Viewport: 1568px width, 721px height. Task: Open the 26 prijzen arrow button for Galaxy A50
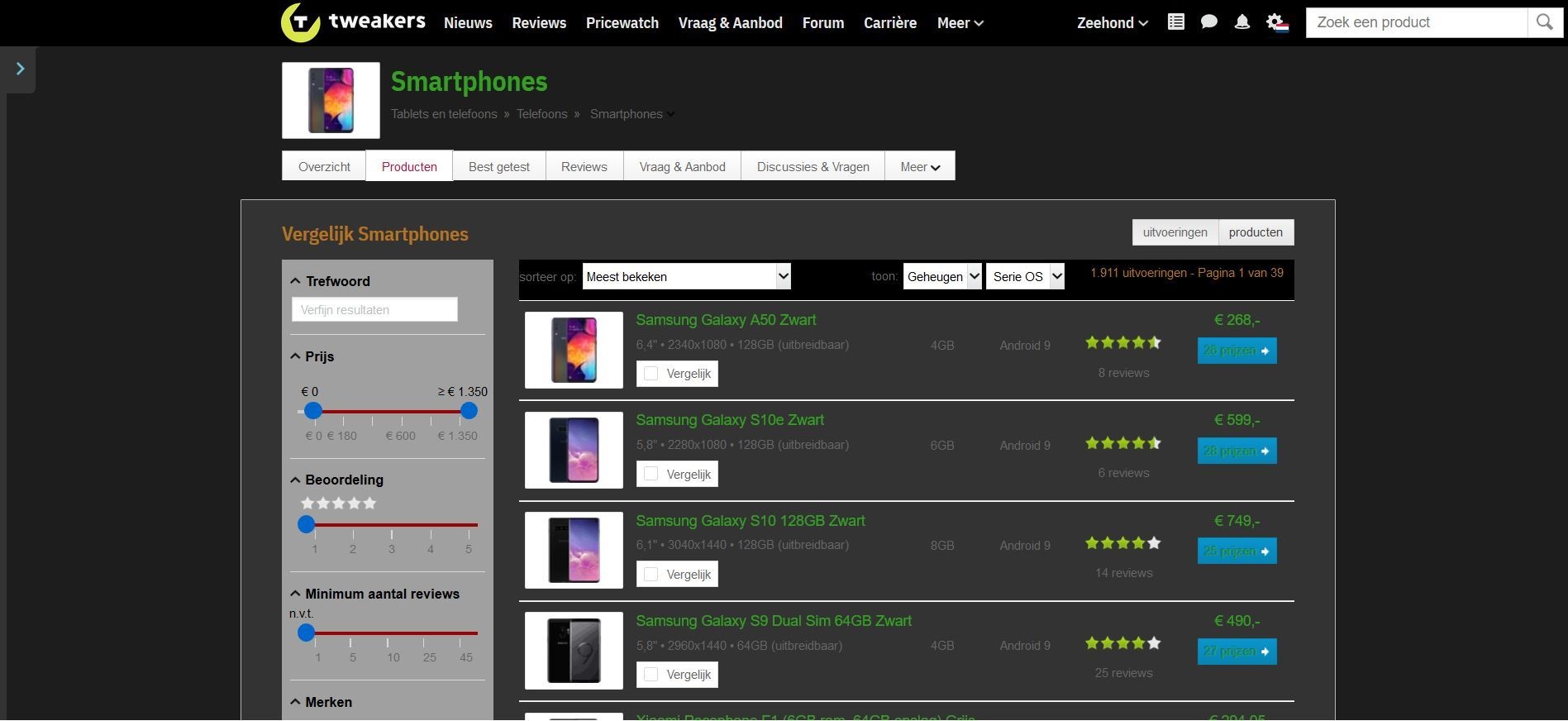tap(1237, 351)
